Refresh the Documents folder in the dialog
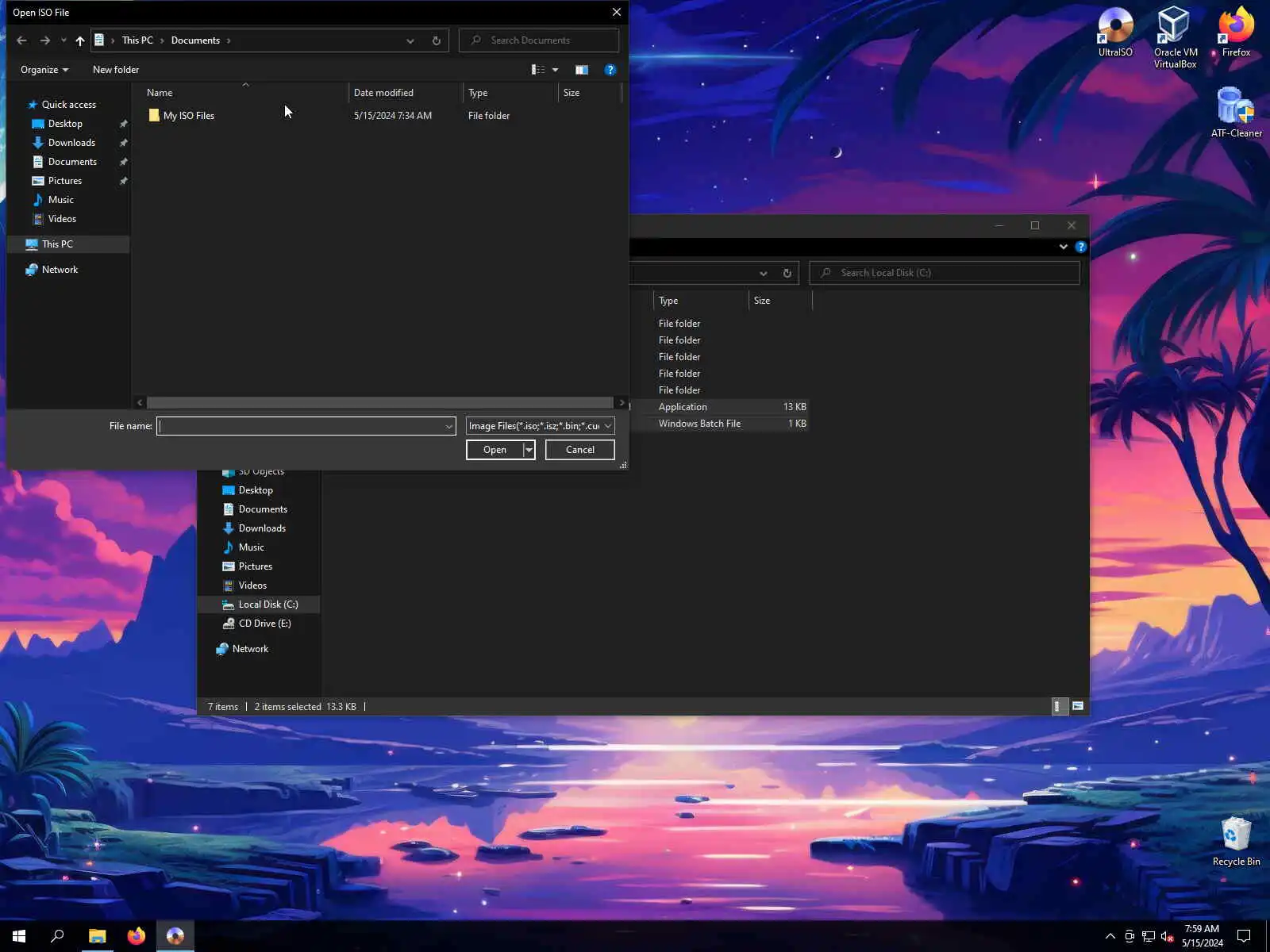Image resolution: width=1270 pixels, height=952 pixels. click(437, 40)
